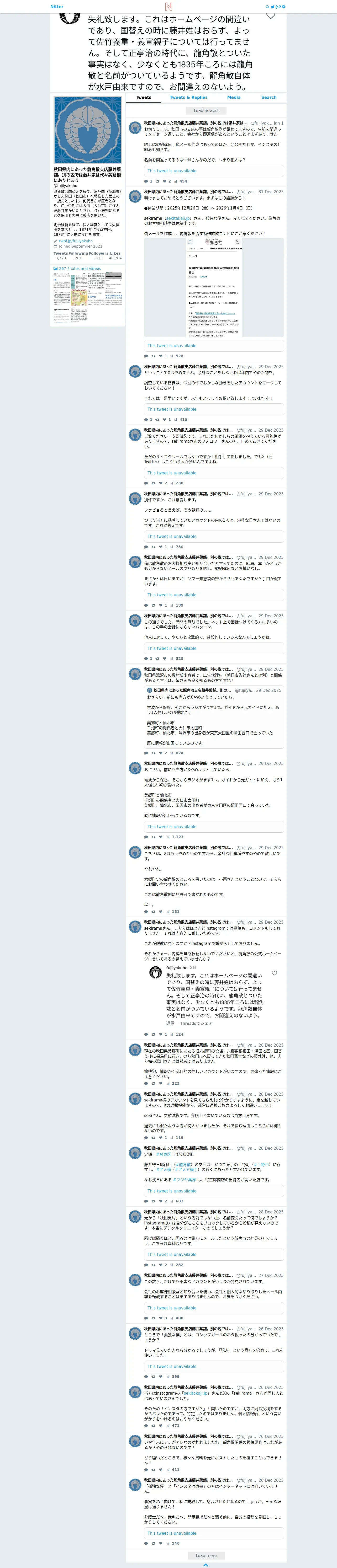Click the avatar beside the Jan 1 tweet
Image resolution: width=337 pixels, height=1568 pixels.
[135, 128]
